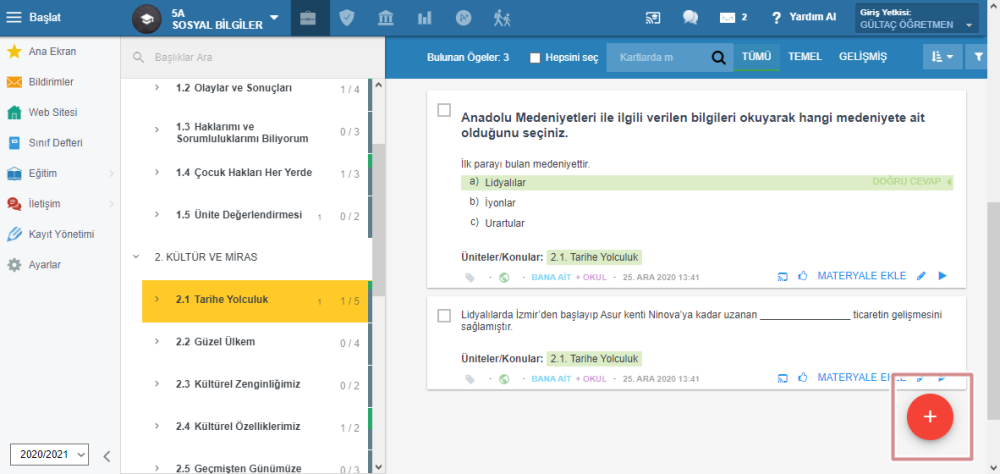Switch to the GELİŞMİŞ tab
The height and width of the screenshot is (474, 1000).
862,57
